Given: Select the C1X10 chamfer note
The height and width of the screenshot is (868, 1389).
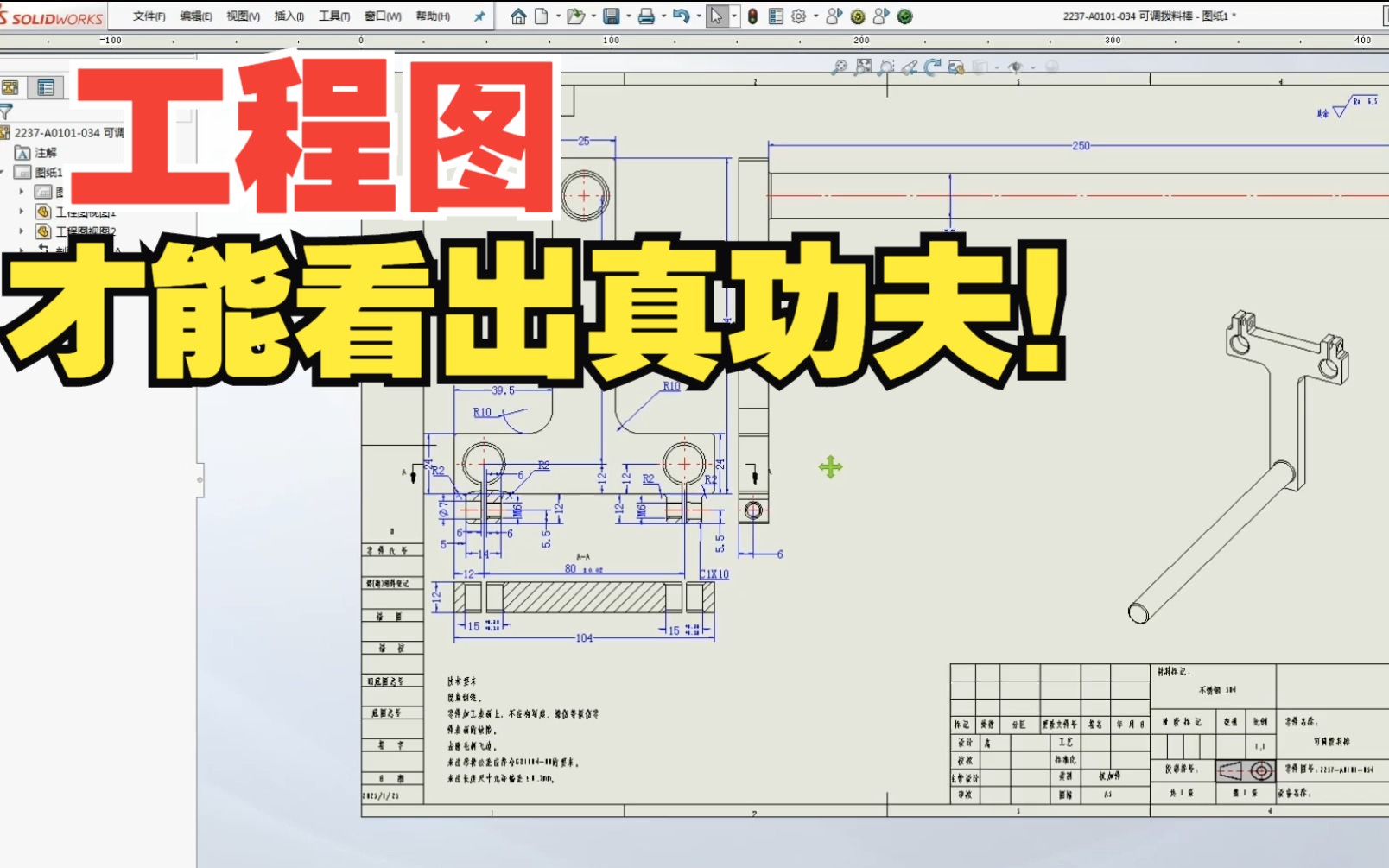Looking at the screenshot, I should pos(714,573).
